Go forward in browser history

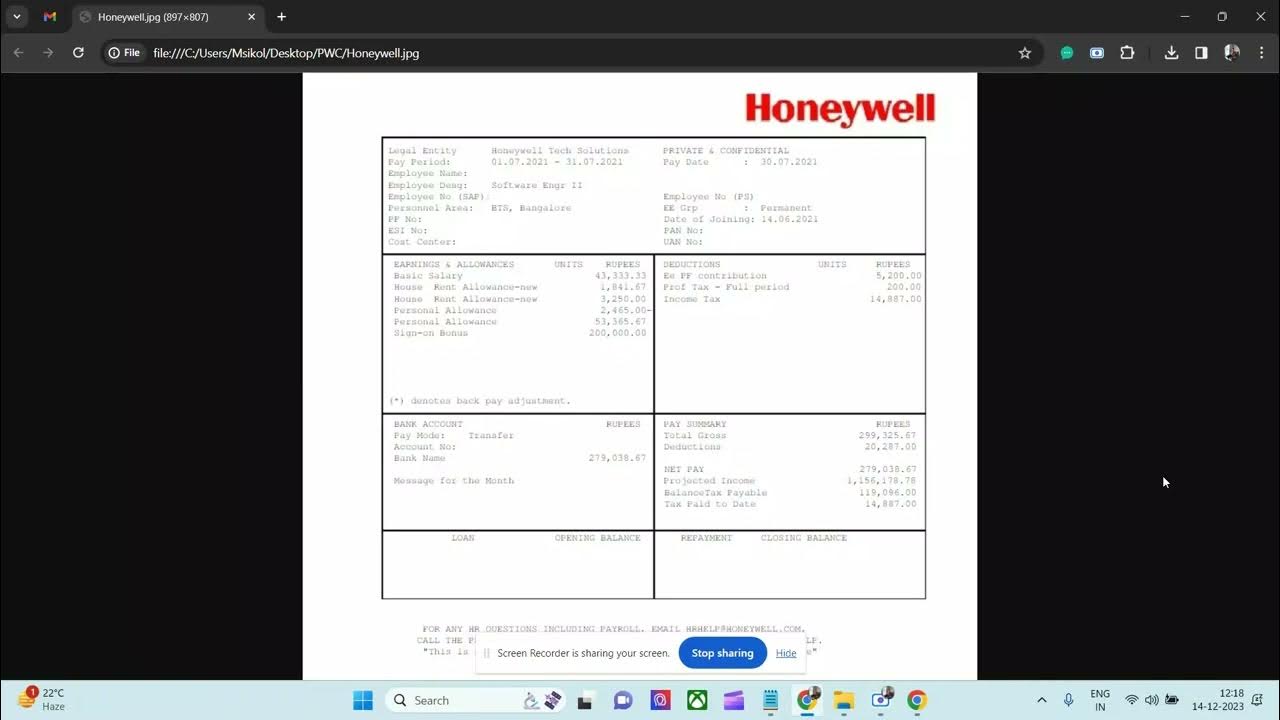(x=48, y=53)
